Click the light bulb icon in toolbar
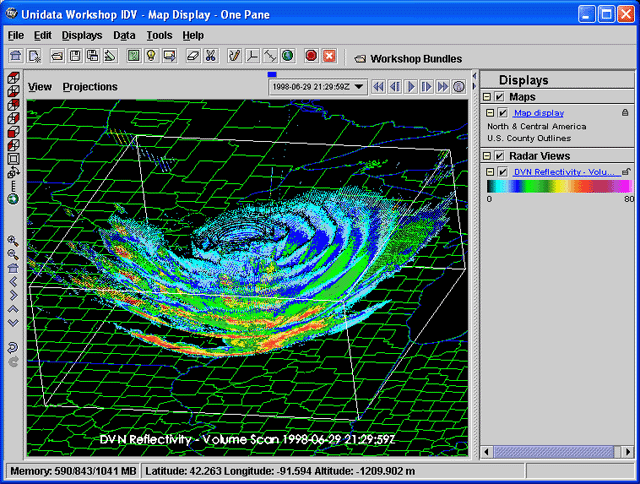Viewport: 640px width, 484px height. pos(152,56)
